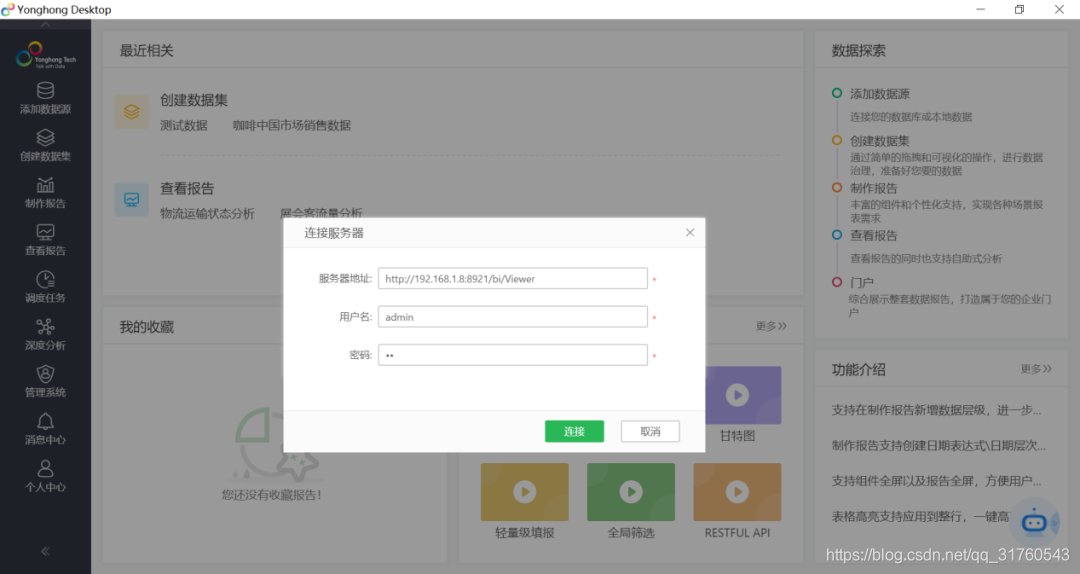
Task: Select 门户 step in 数据探索
Action: [862, 283]
